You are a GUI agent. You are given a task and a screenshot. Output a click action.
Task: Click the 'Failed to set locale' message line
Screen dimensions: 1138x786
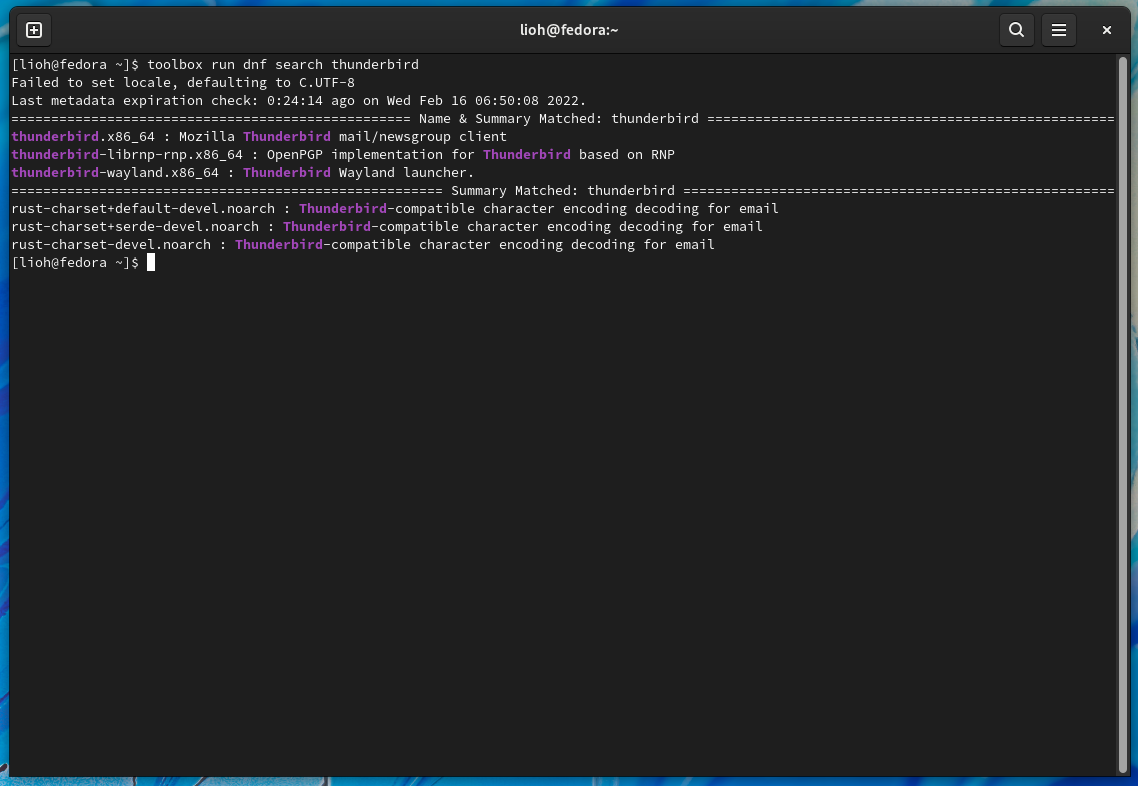pyautogui.click(x=183, y=83)
